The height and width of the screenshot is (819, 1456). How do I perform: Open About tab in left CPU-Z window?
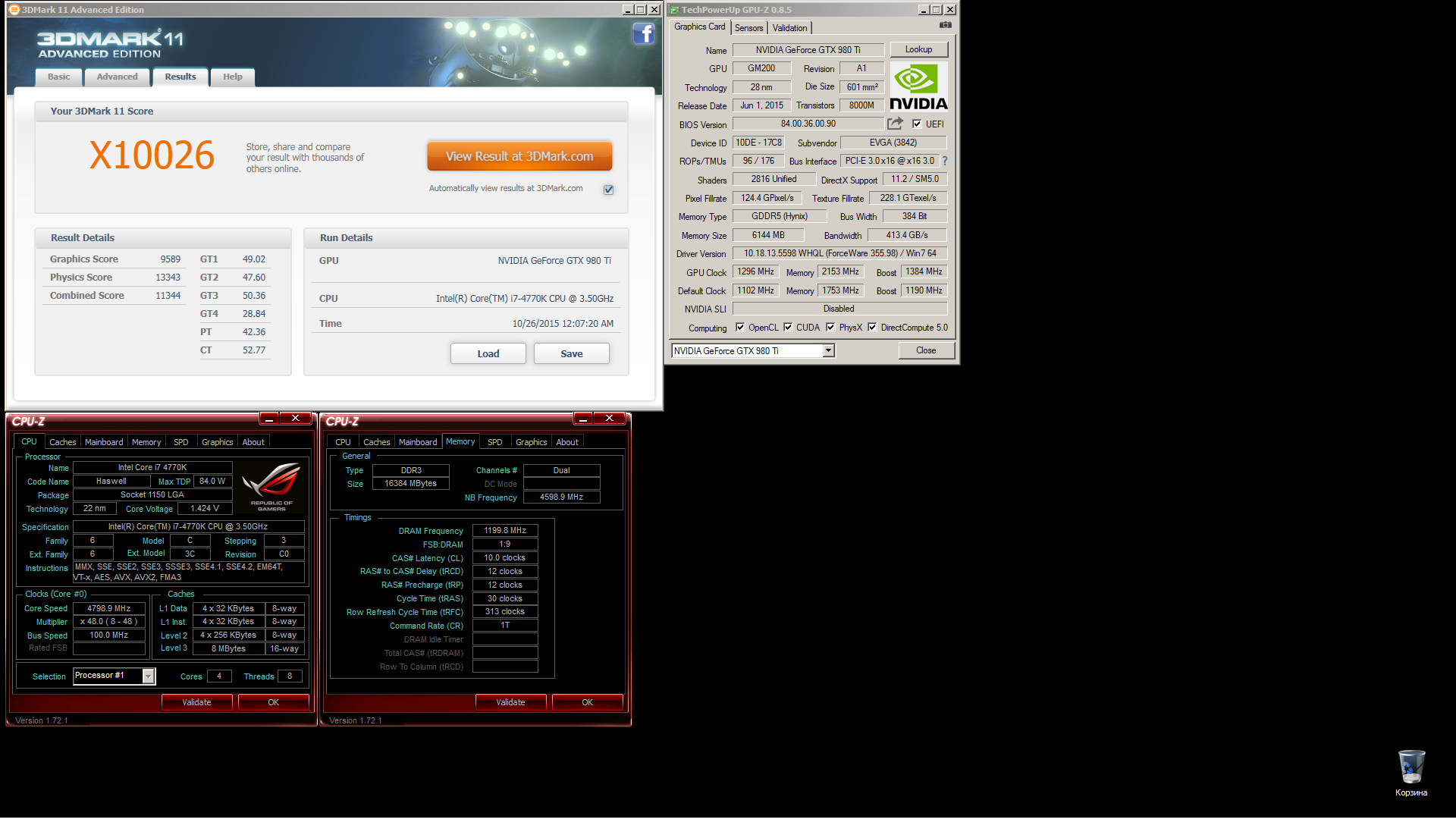pyautogui.click(x=253, y=442)
